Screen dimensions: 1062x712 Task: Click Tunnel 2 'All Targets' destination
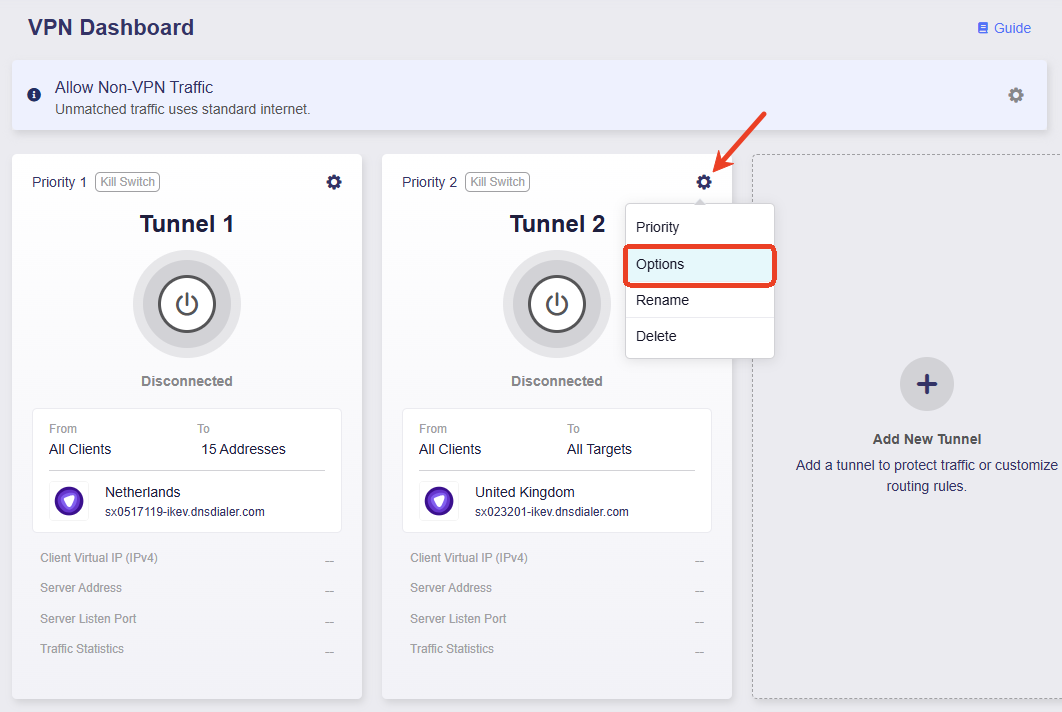tap(599, 449)
